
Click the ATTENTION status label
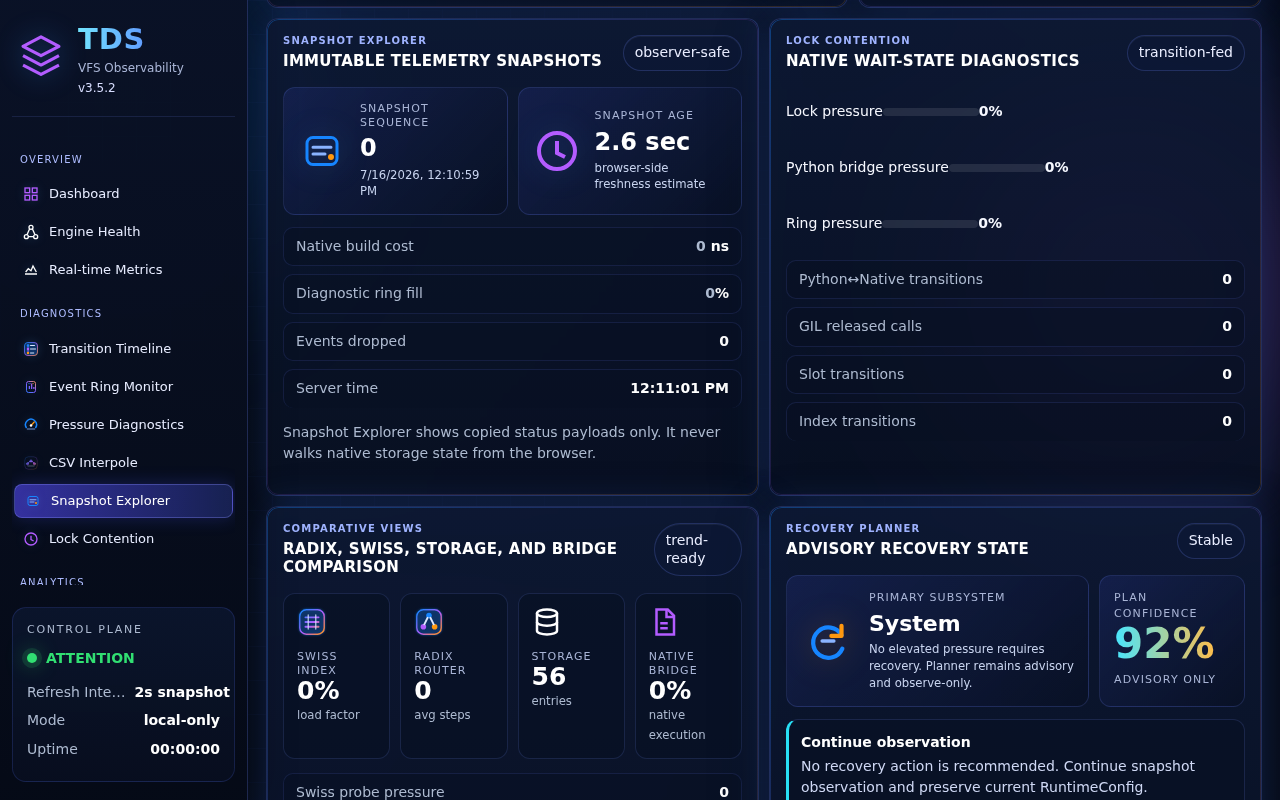[x=90, y=658]
